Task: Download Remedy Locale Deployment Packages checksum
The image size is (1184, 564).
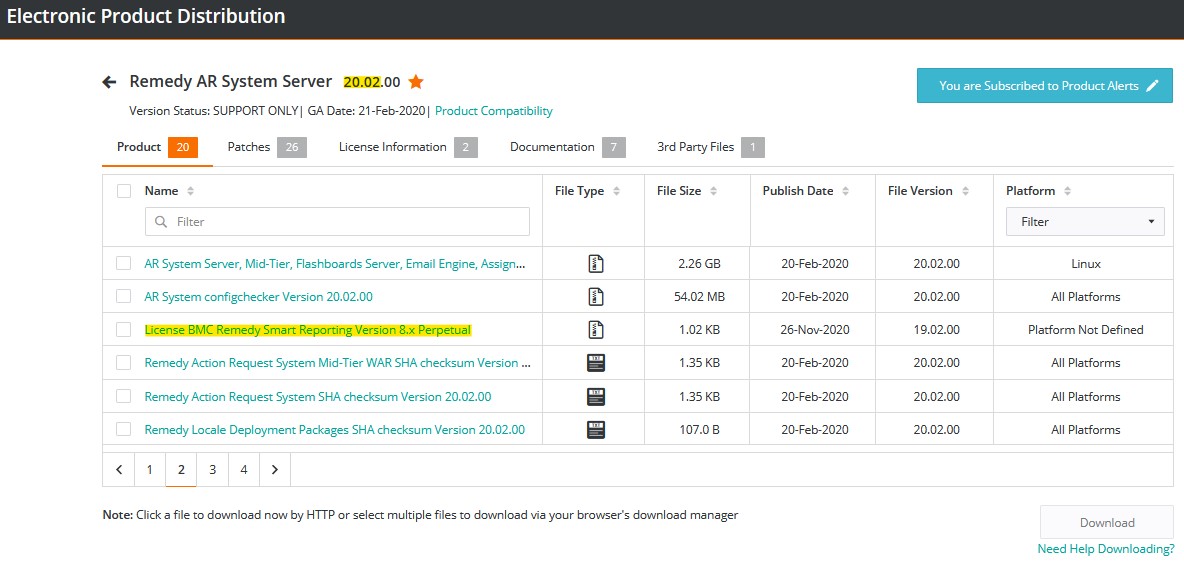Action: pyautogui.click(x=335, y=430)
